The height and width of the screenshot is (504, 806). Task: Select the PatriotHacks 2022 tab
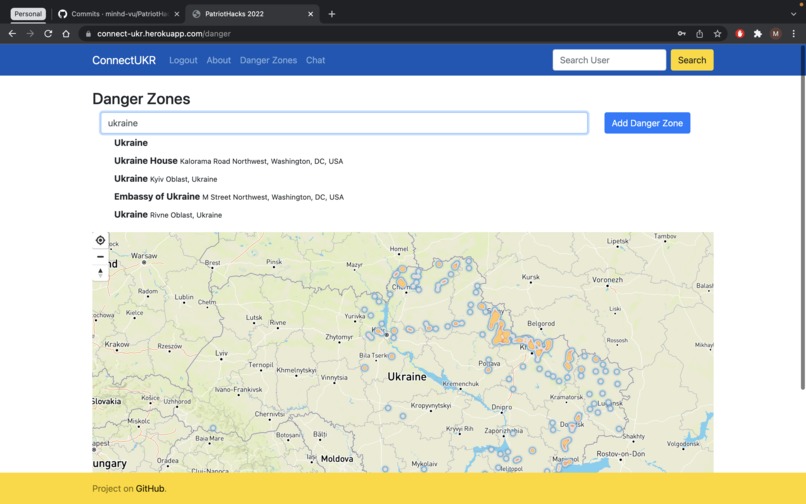pyautogui.click(x=252, y=14)
